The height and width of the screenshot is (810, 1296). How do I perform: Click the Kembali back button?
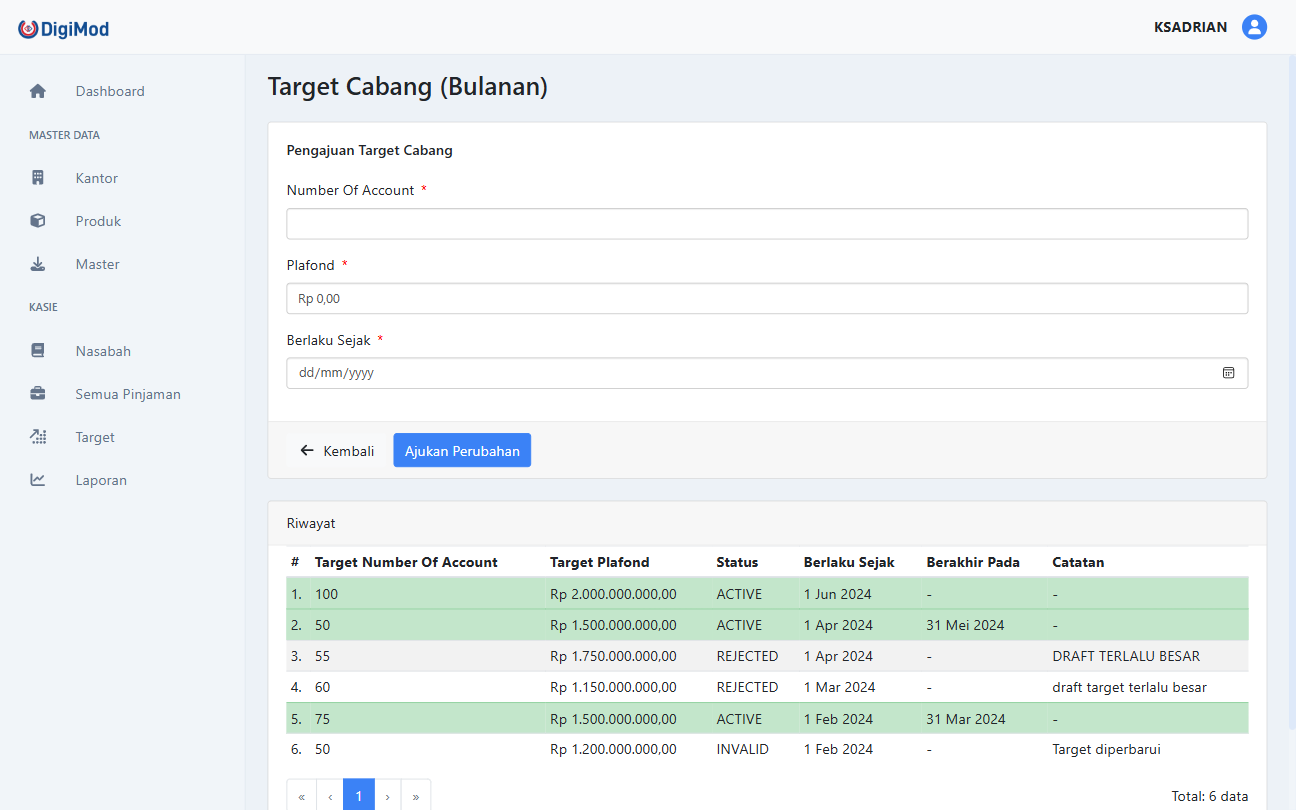[337, 451]
